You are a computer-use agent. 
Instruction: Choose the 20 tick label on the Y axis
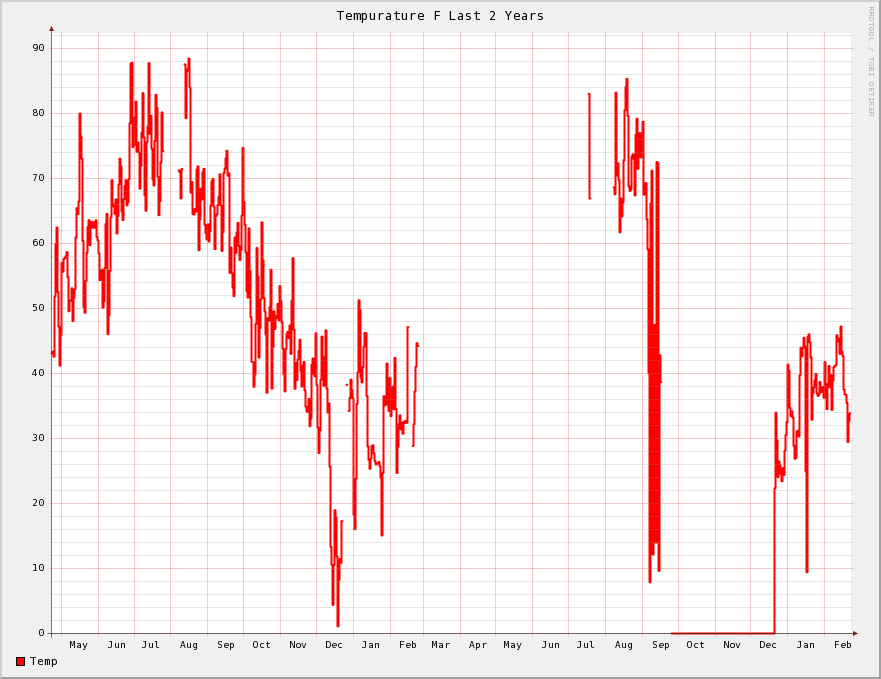tap(38, 503)
